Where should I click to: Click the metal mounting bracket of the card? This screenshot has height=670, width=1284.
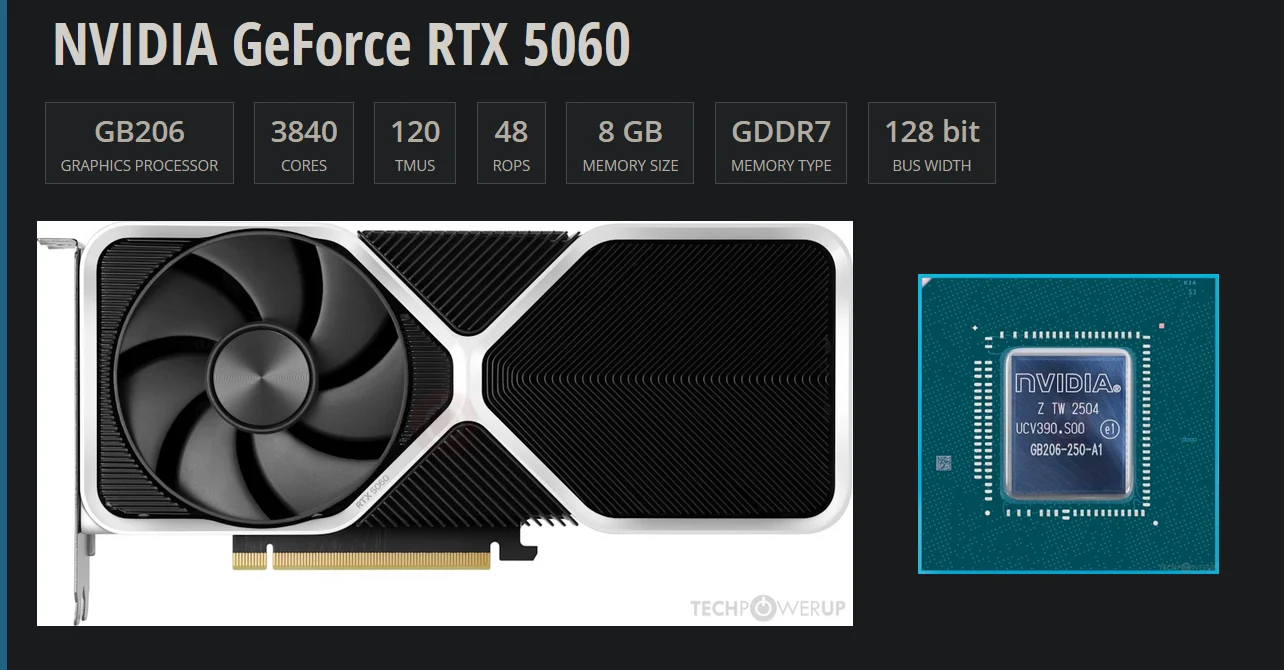tap(66, 420)
